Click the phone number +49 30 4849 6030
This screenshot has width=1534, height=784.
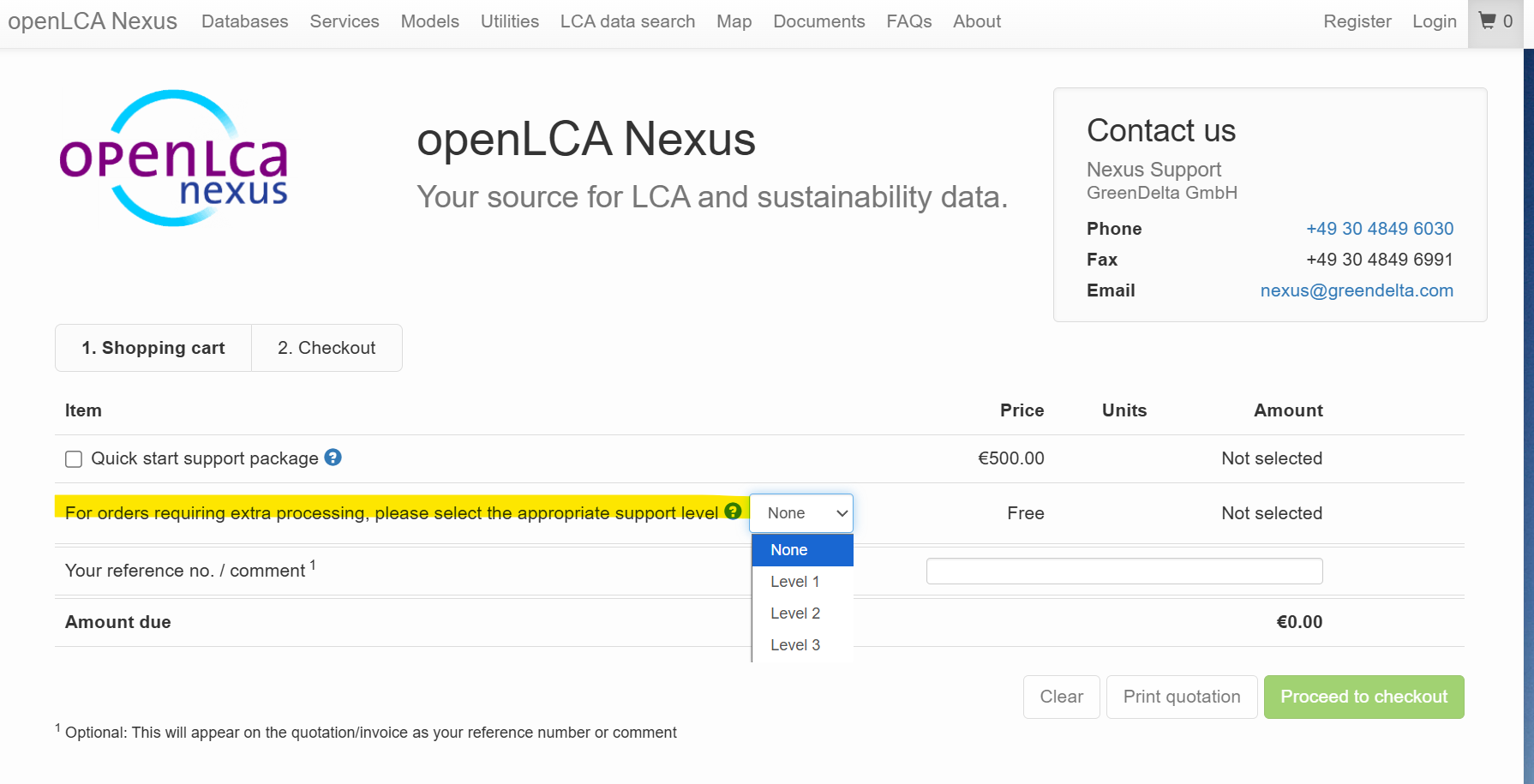coord(1380,229)
